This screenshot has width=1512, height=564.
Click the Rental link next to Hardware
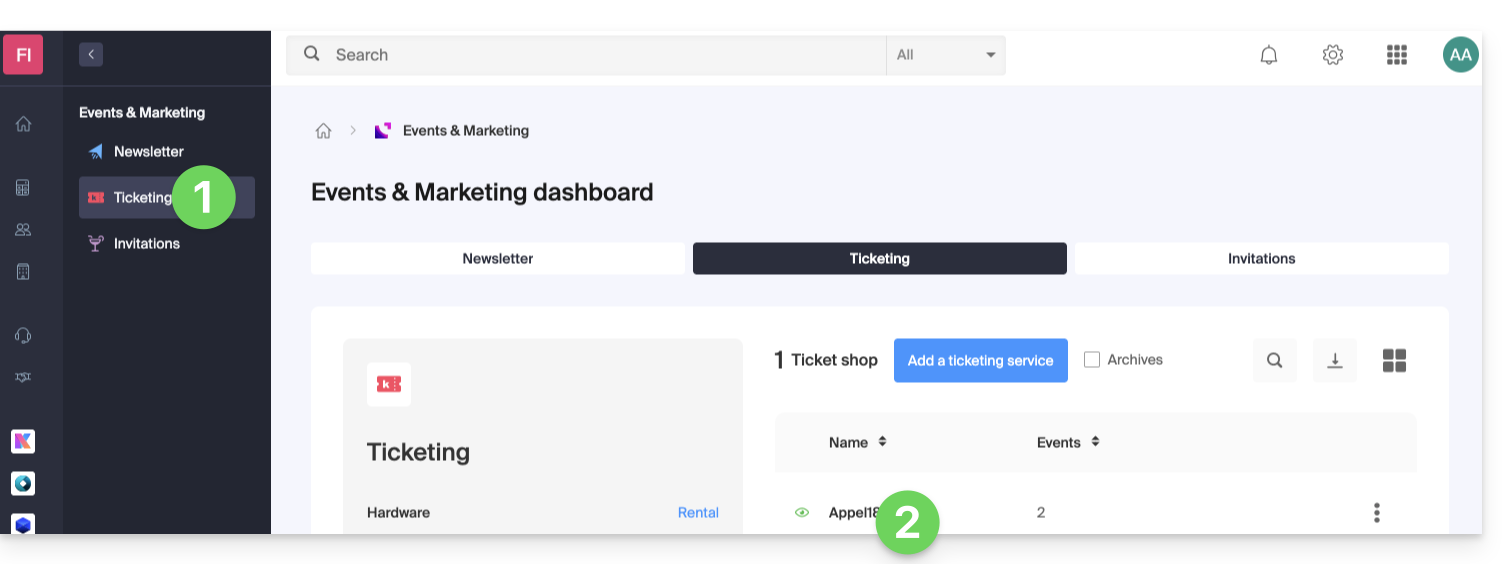pyautogui.click(x=698, y=512)
